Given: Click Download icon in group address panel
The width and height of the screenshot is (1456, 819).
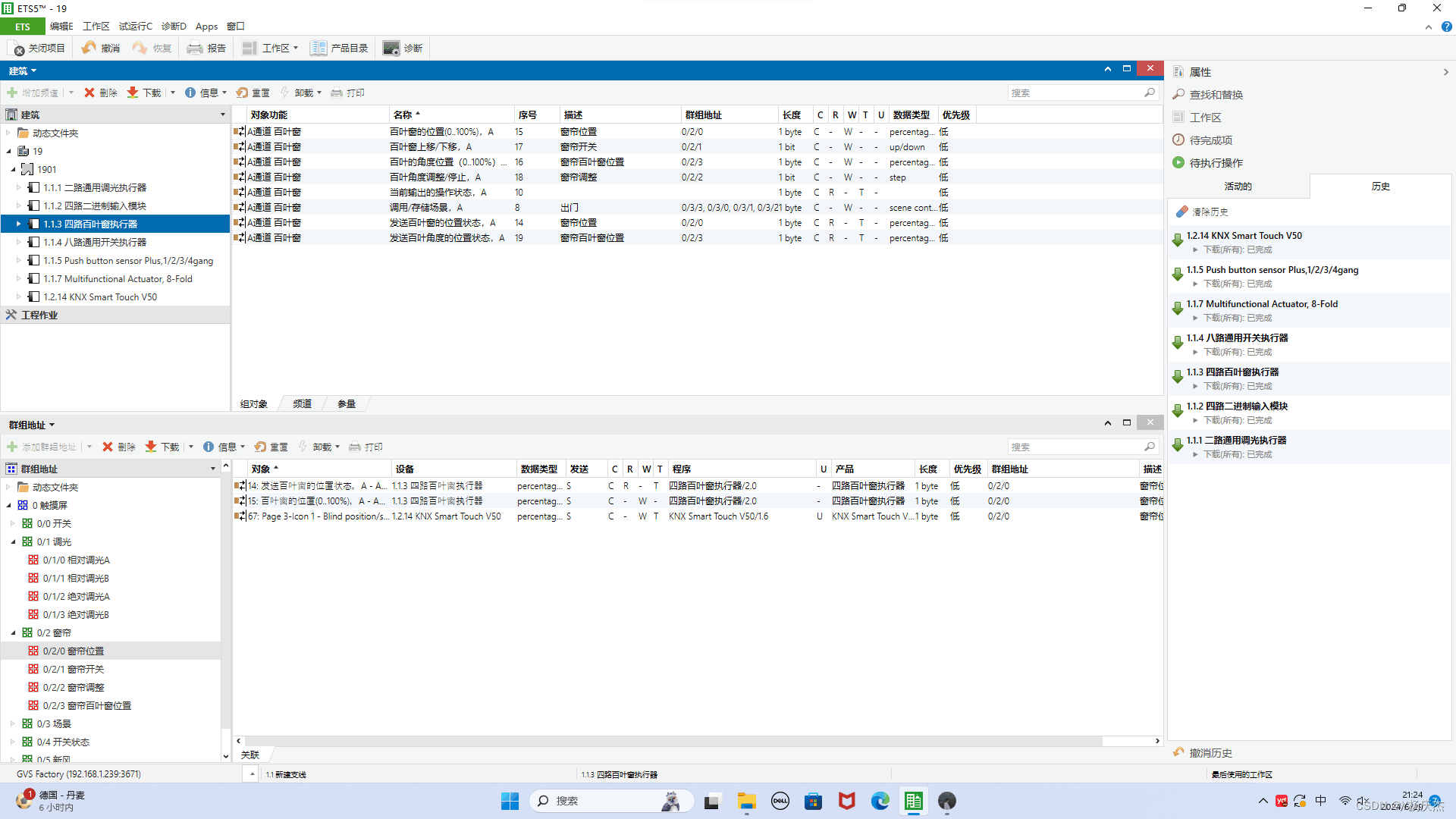Looking at the screenshot, I should [151, 447].
